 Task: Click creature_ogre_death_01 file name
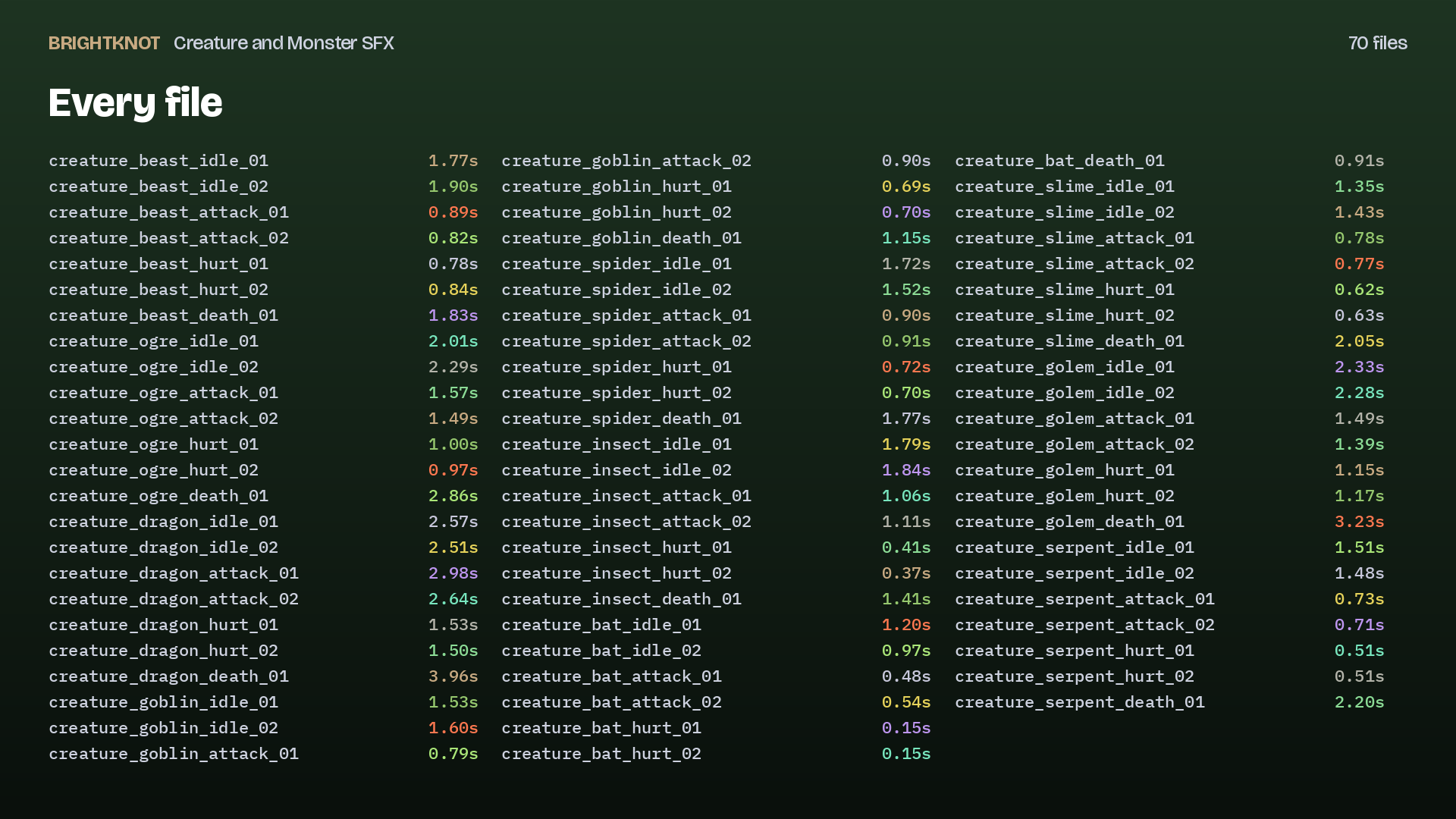tap(158, 496)
